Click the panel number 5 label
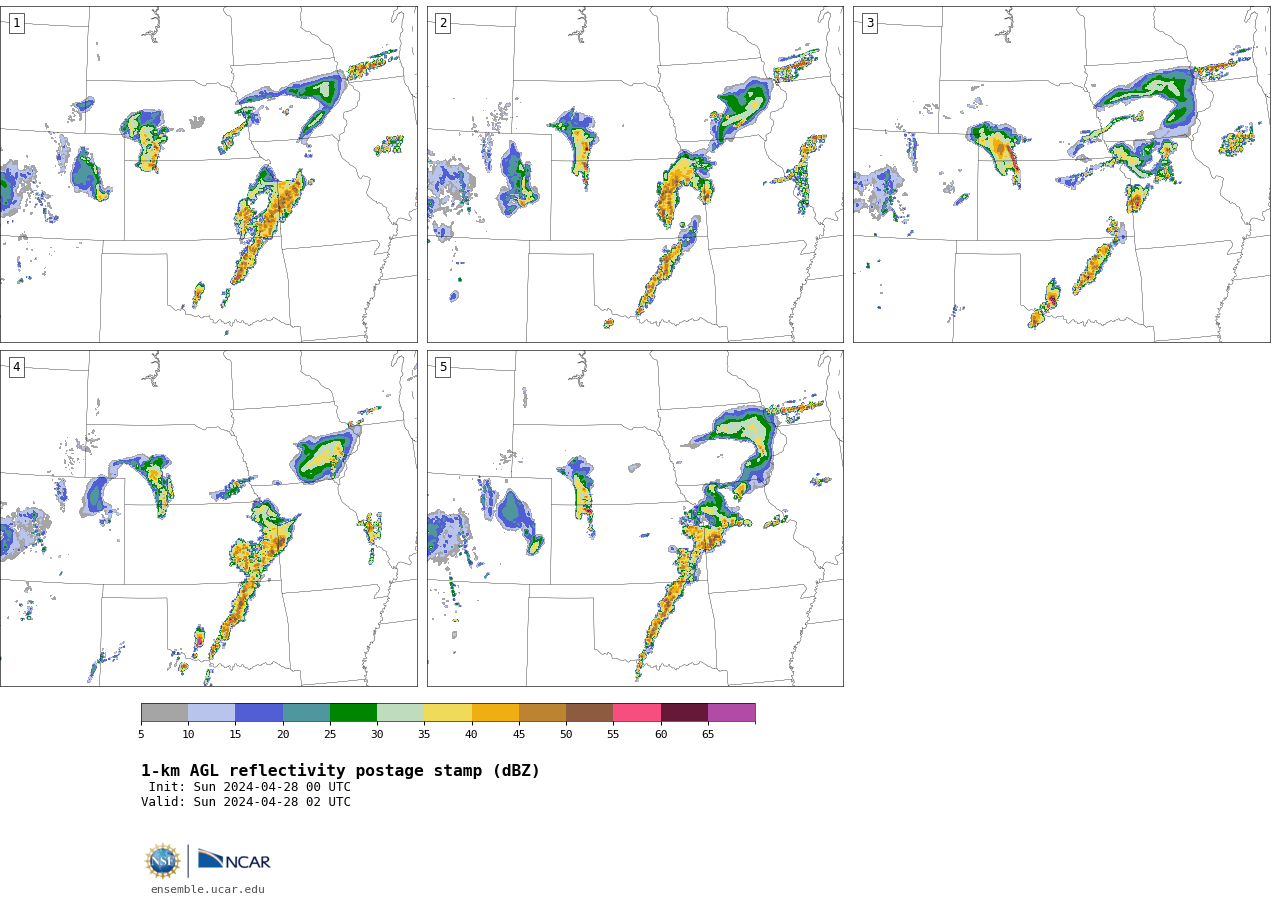This screenshot has width=1280, height=901. pos(443,367)
